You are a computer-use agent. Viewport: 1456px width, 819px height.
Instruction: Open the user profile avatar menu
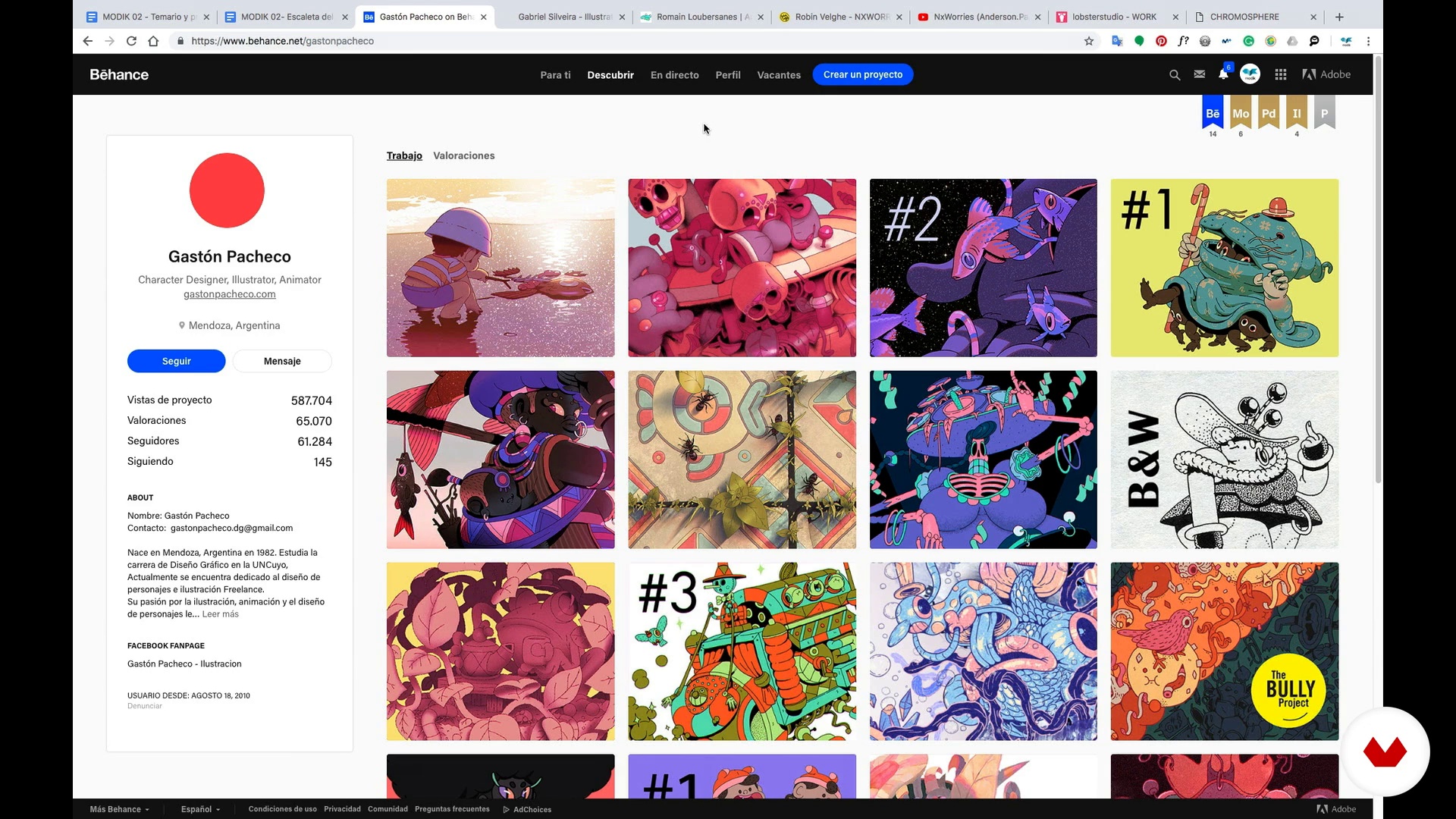1250,74
